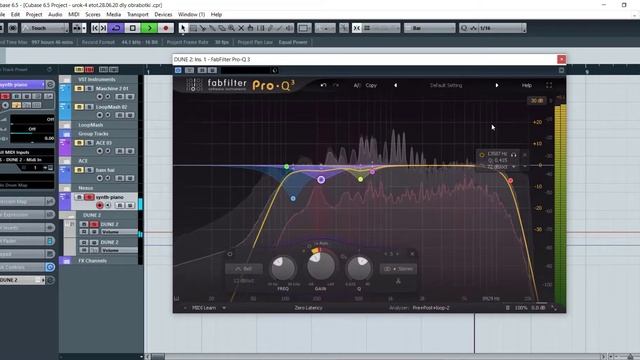Viewport: 640px width, 360px height.
Task: Load the next preset with right arrow
Action: click(x=497, y=85)
